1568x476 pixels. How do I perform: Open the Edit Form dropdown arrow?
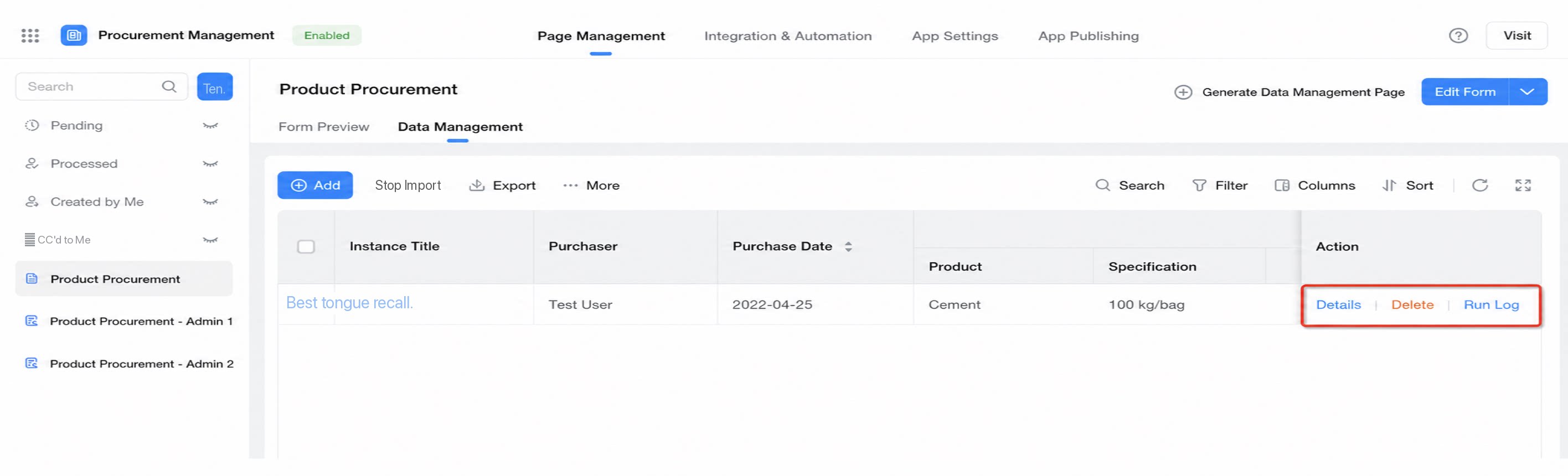1527,92
